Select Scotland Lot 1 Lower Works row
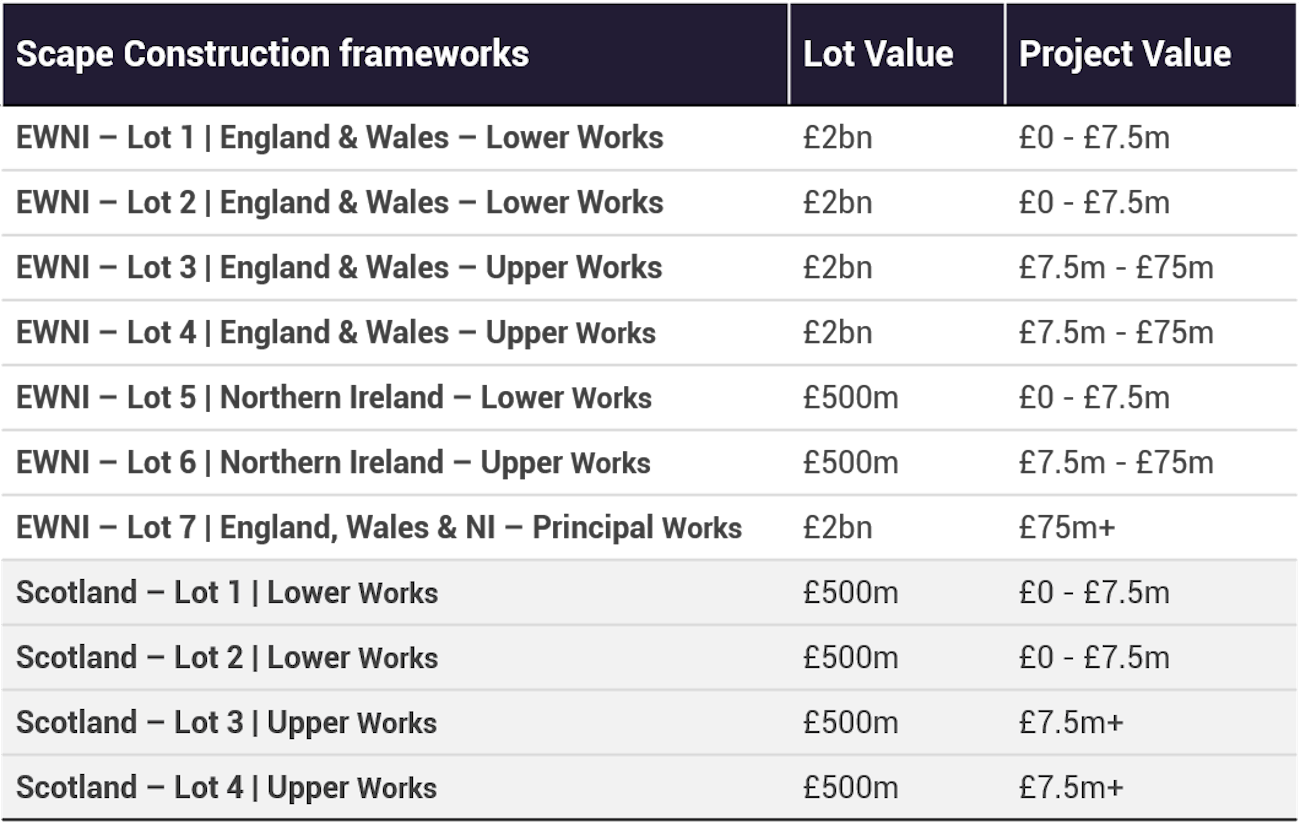The image size is (1300, 824). [650, 593]
